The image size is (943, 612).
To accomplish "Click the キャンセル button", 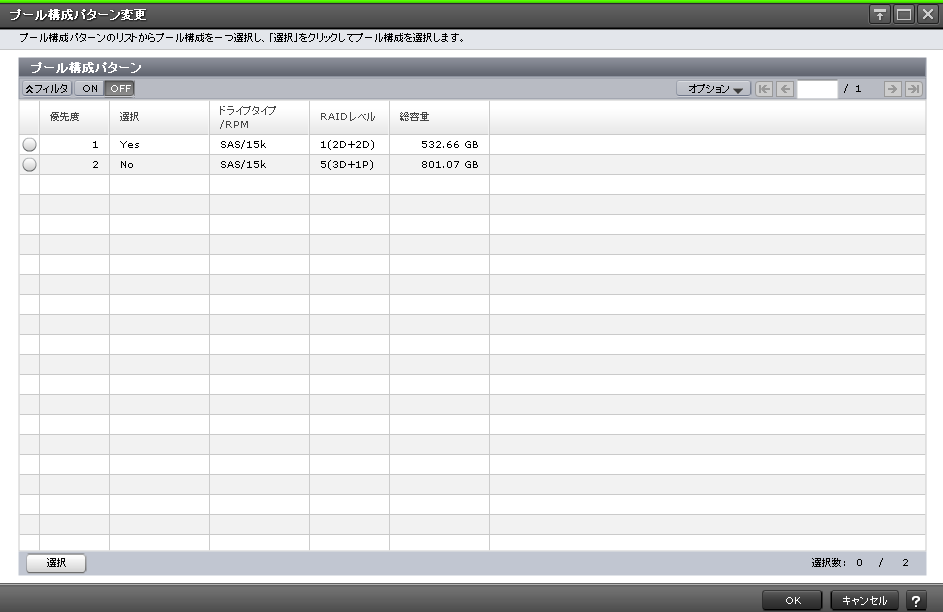I will pos(864,601).
